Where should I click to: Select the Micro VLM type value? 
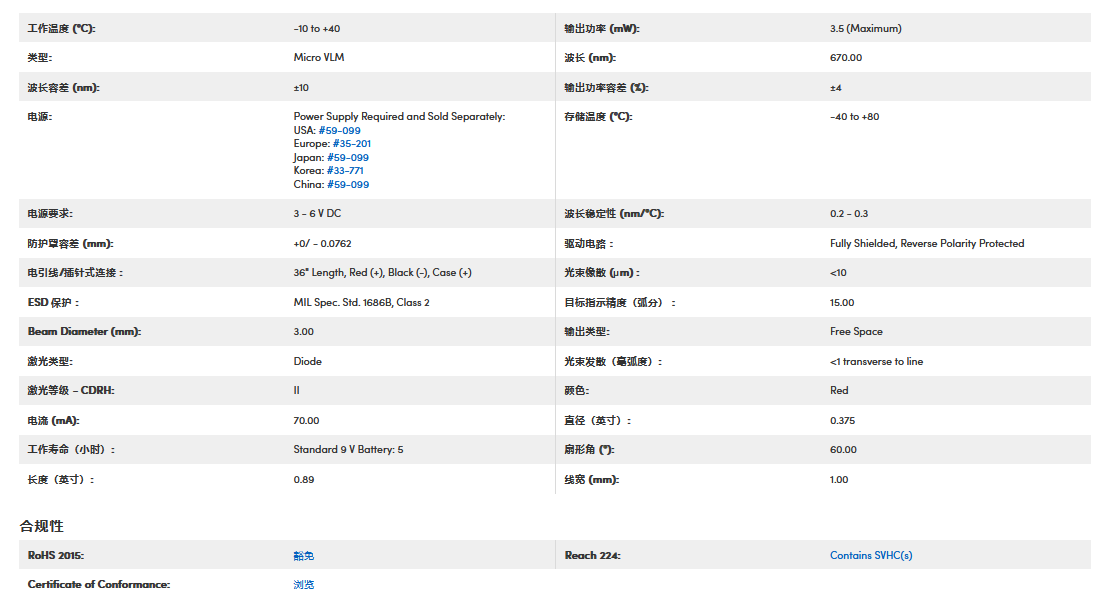pyautogui.click(x=318, y=58)
